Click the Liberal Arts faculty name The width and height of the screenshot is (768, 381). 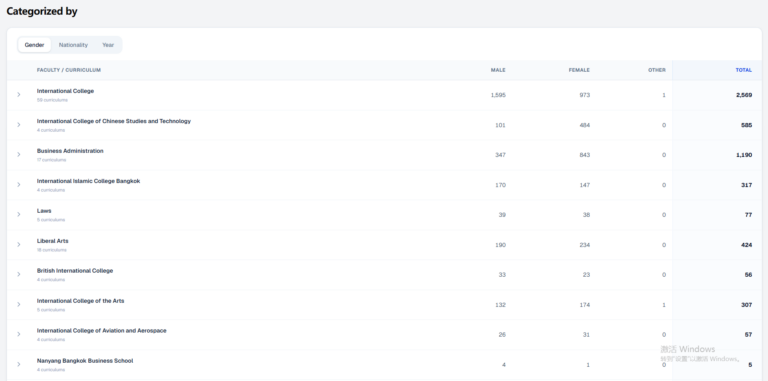click(x=52, y=241)
